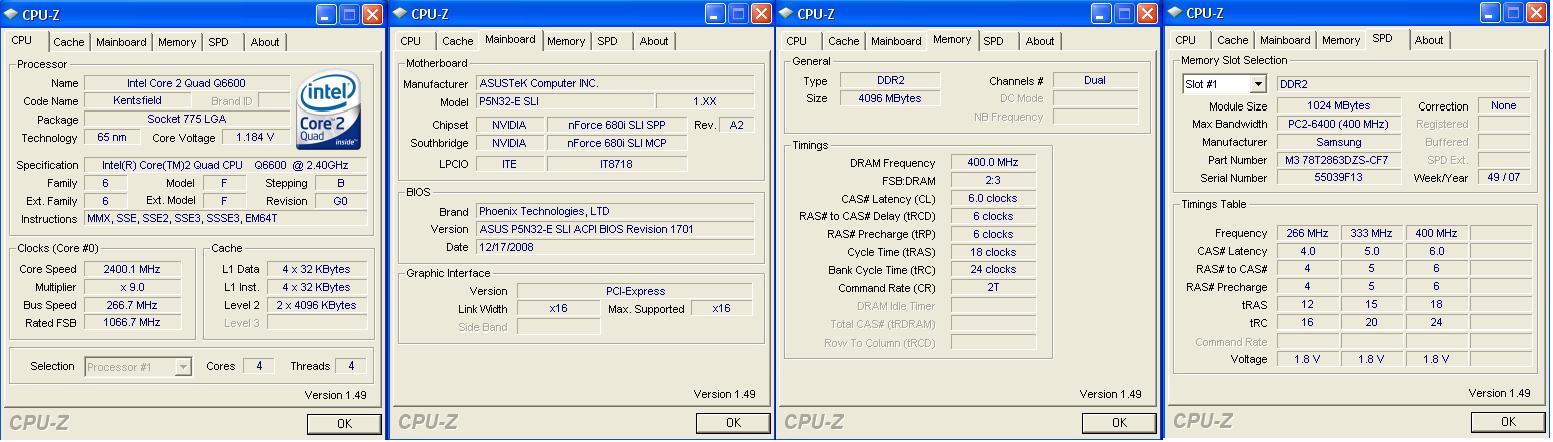
Task: Click the Intel Core 2 Quad logo
Action: point(330,109)
